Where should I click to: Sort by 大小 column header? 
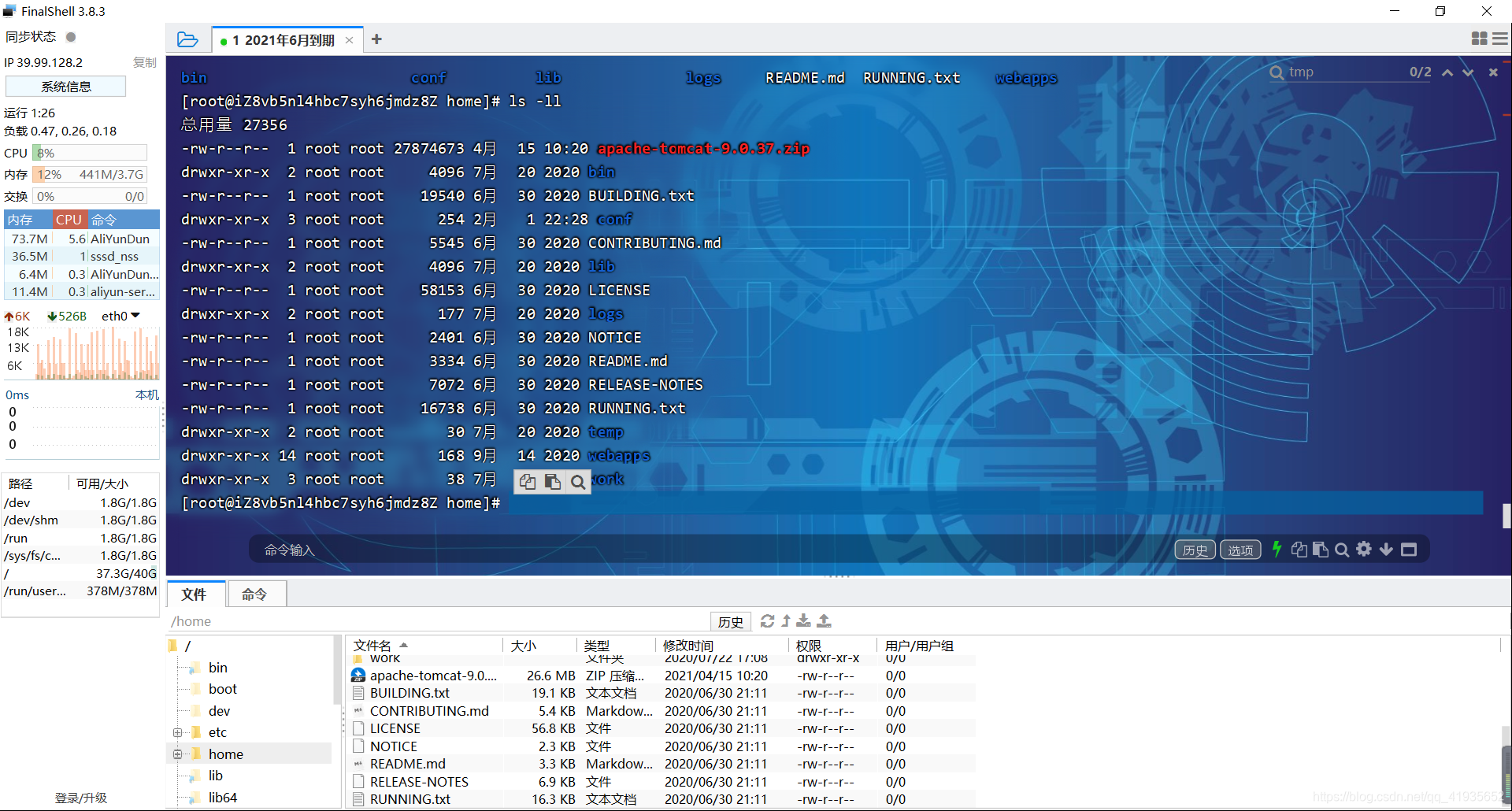pos(539,646)
